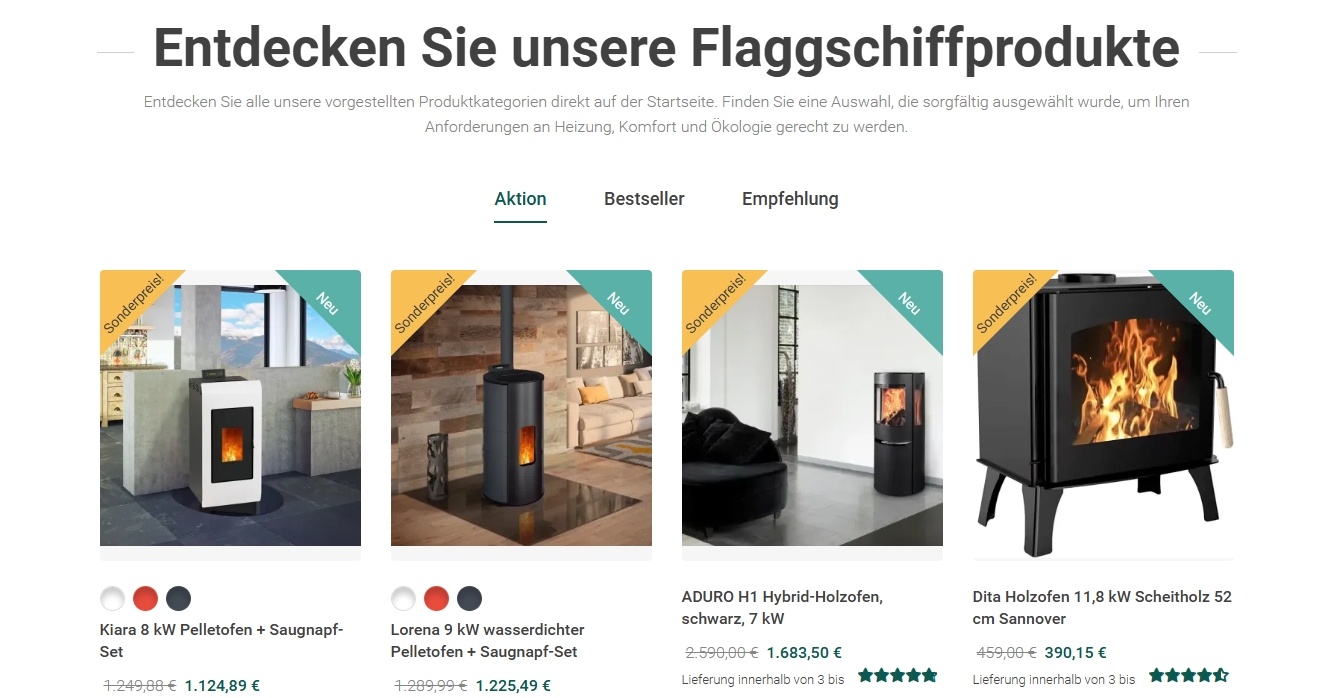Open Lorena 9 kW Pelletofen product image

point(521,415)
